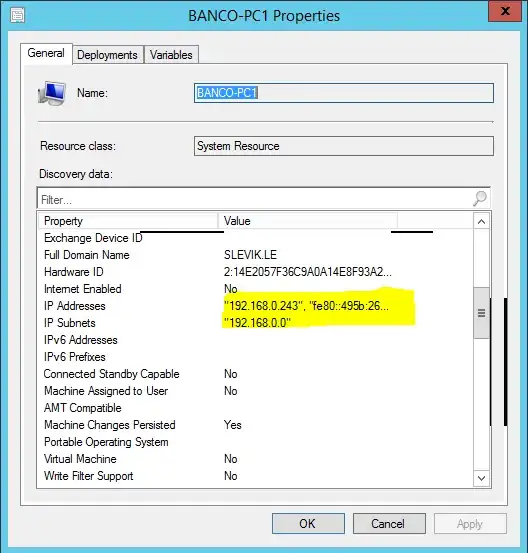Click the "192.168.0.0" subnet value
The image size is (528, 553).
point(257,323)
